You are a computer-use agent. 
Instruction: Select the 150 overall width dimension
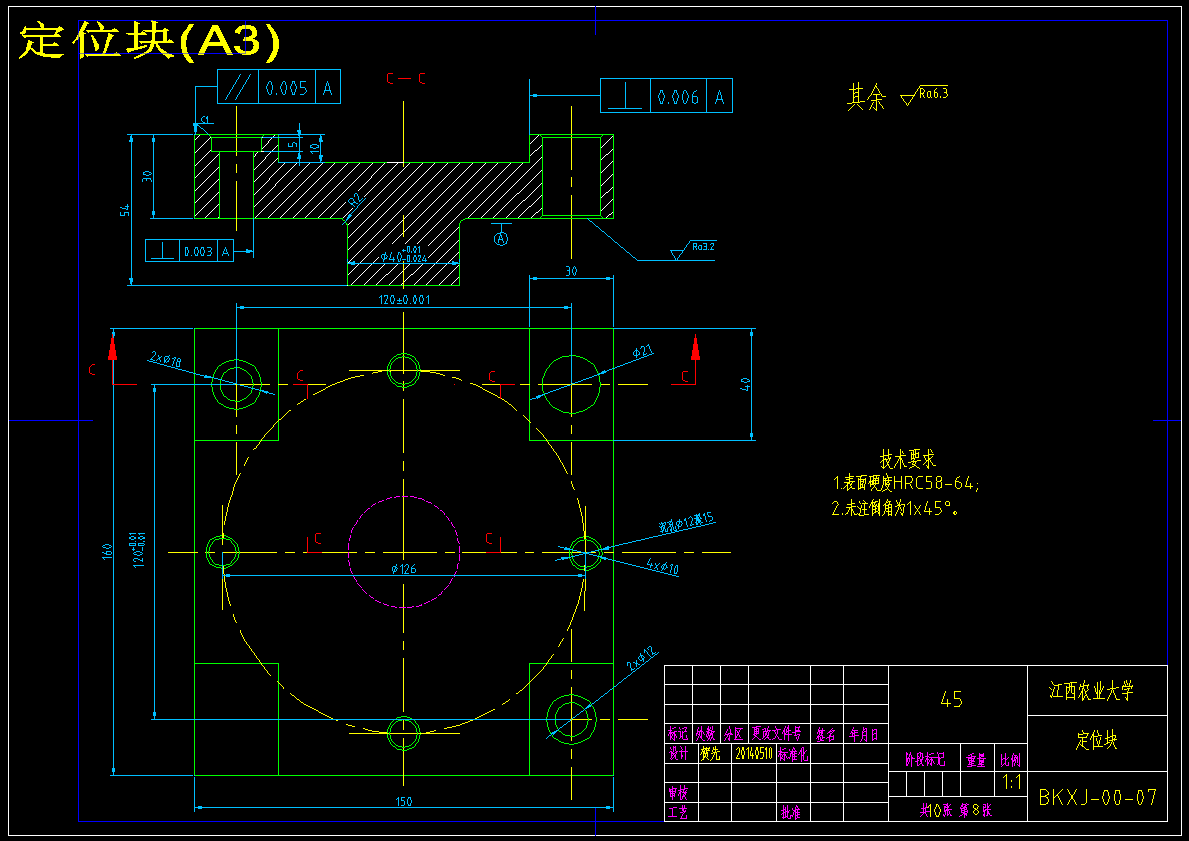404,801
